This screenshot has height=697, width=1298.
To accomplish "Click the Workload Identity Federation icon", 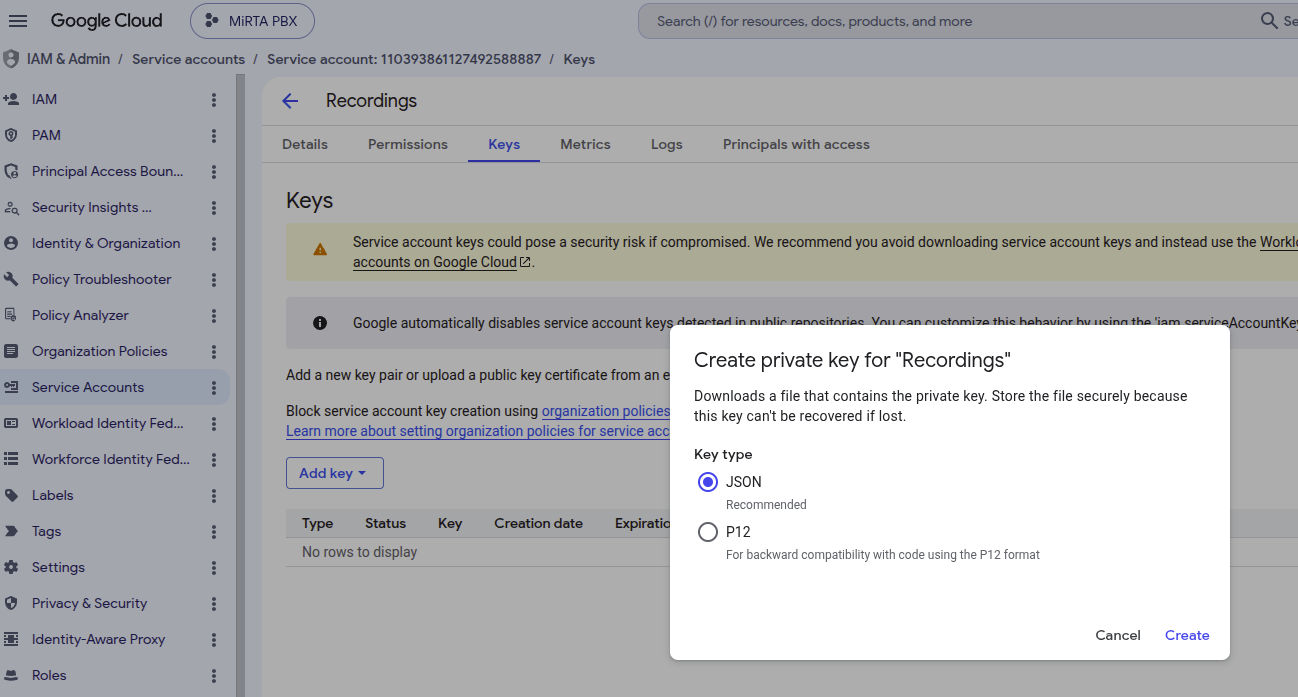I will (x=11, y=423).
